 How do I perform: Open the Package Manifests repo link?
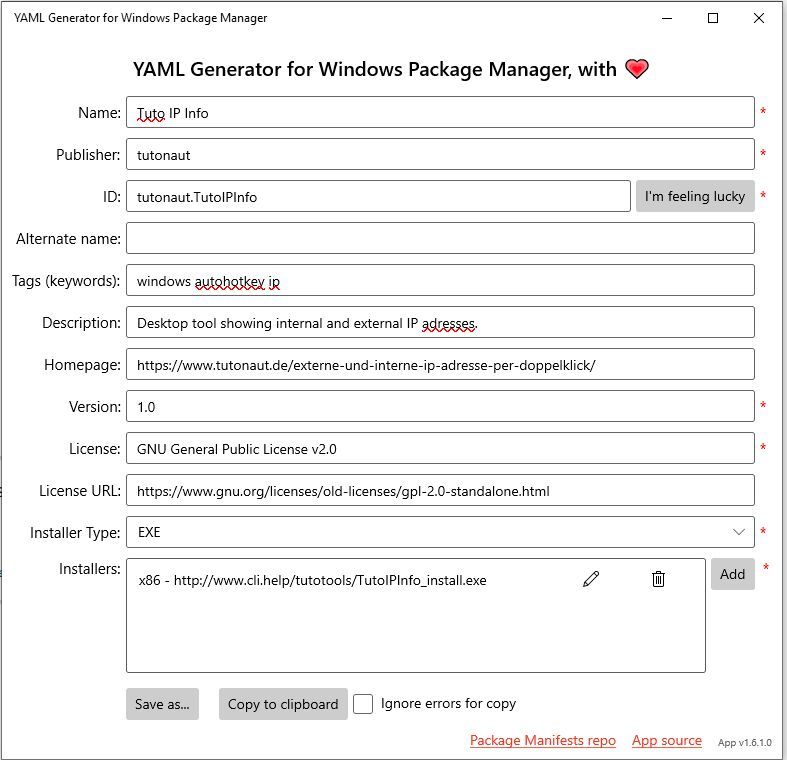click(x=543, y=740)
